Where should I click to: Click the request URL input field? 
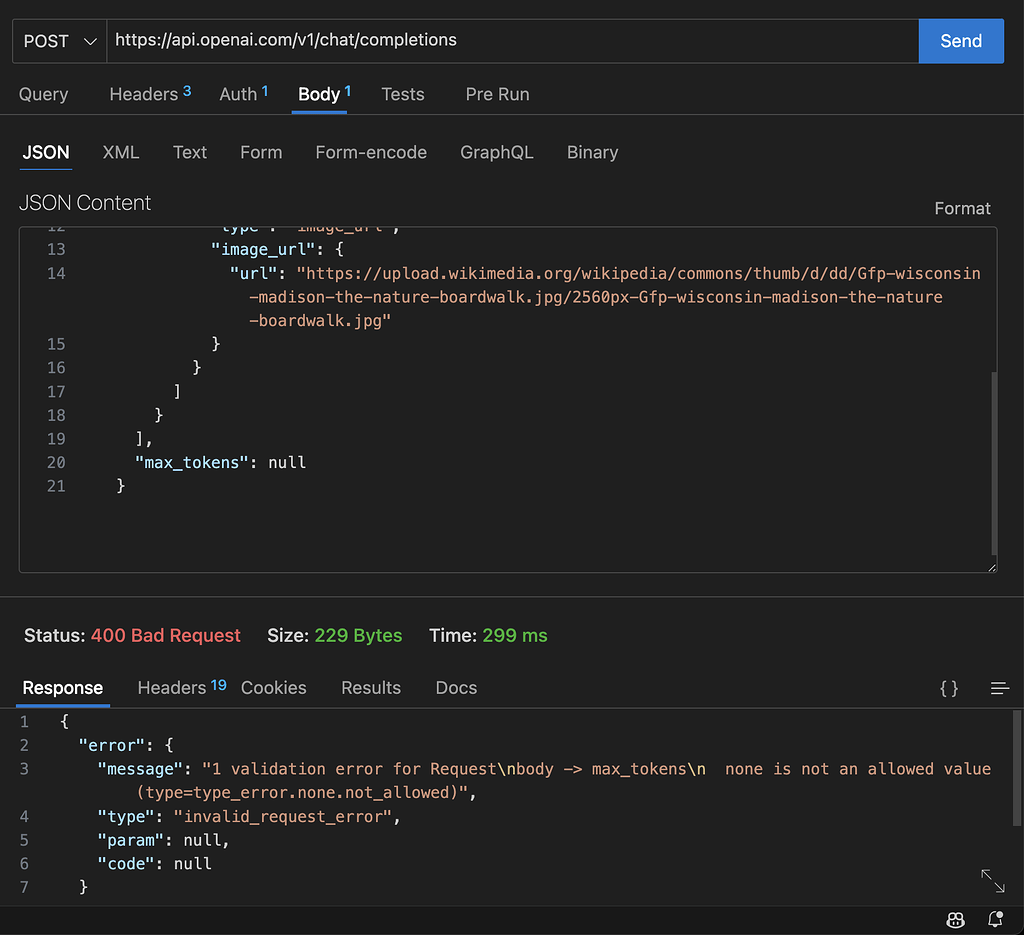pyautogui.click(x=510, y=41)
